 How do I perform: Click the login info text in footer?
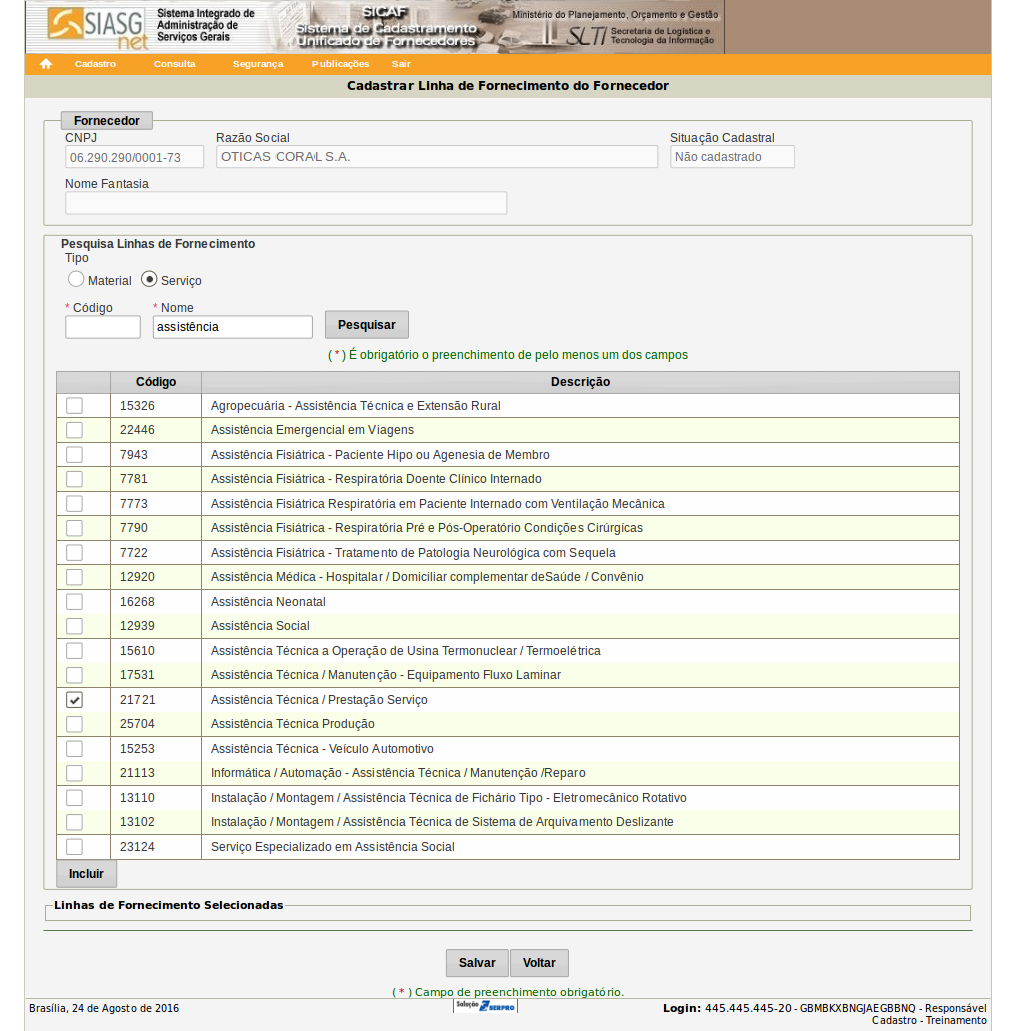click(825, 1014)
